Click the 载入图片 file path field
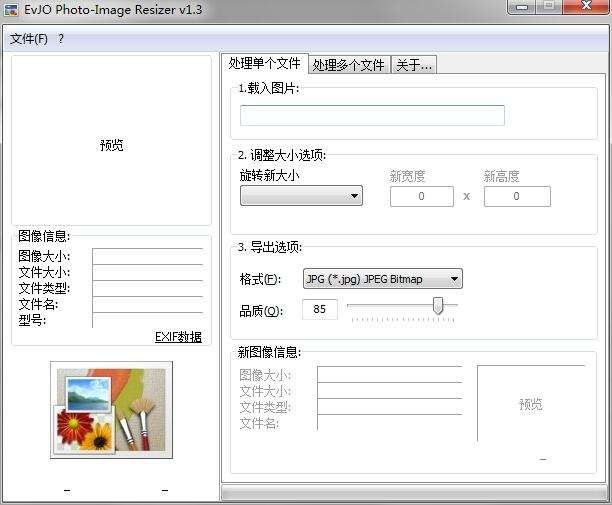612x505 pixels. (x=372, y=115)
